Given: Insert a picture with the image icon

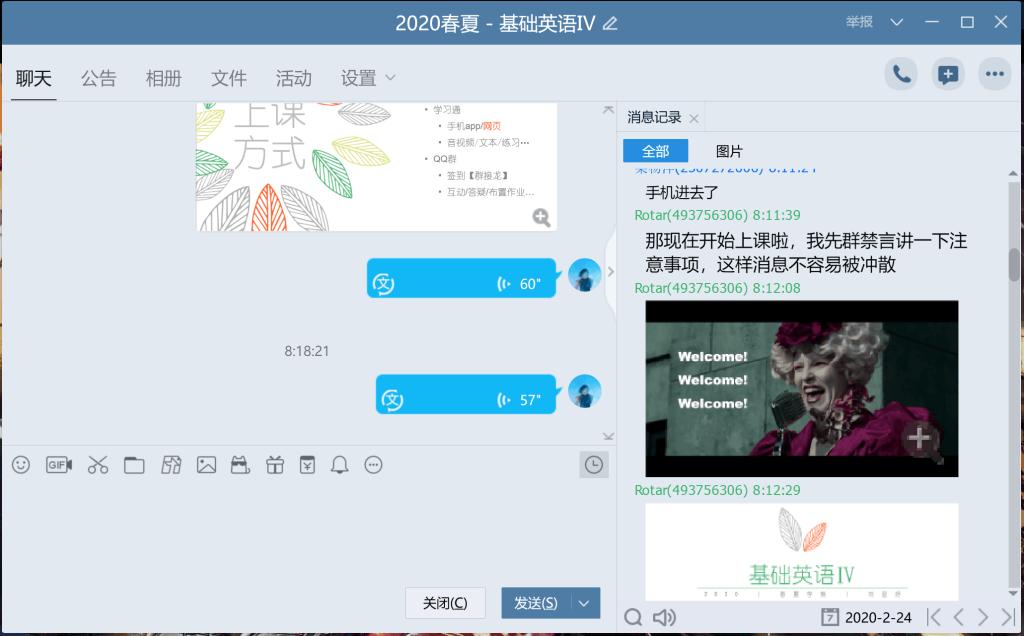Looking at the screenshot, I should pyautogui.click(x=206, y=465).
